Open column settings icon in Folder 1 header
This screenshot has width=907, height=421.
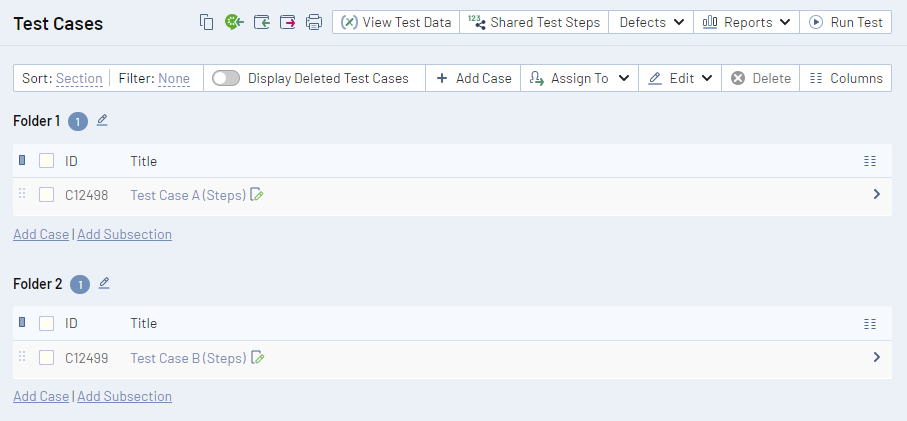point(870,161)
